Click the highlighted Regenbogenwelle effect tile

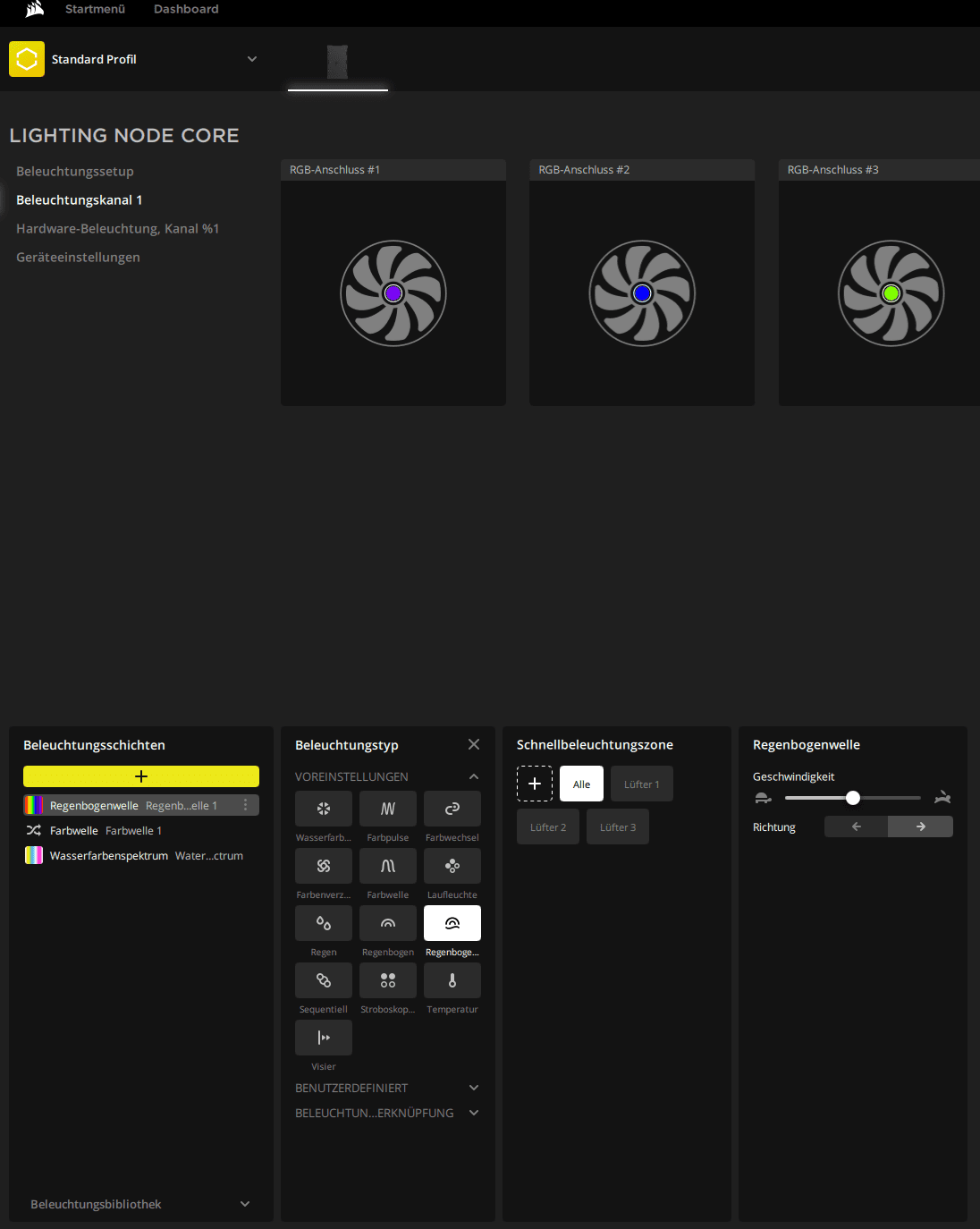452,923
